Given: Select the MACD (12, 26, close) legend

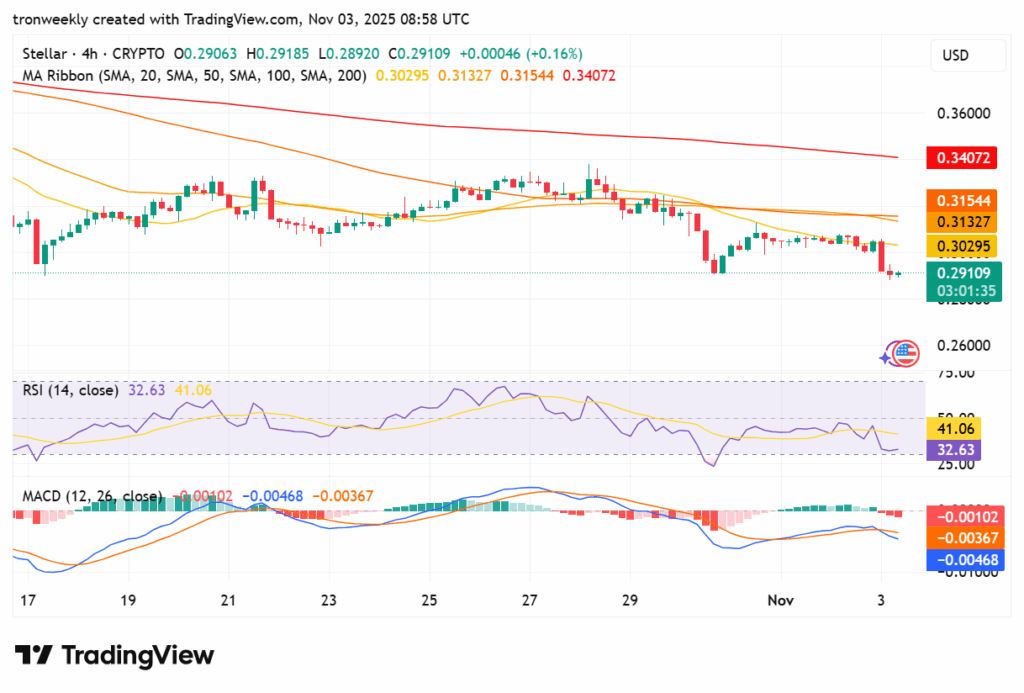Looking at the screenshot, I should 93,496.
